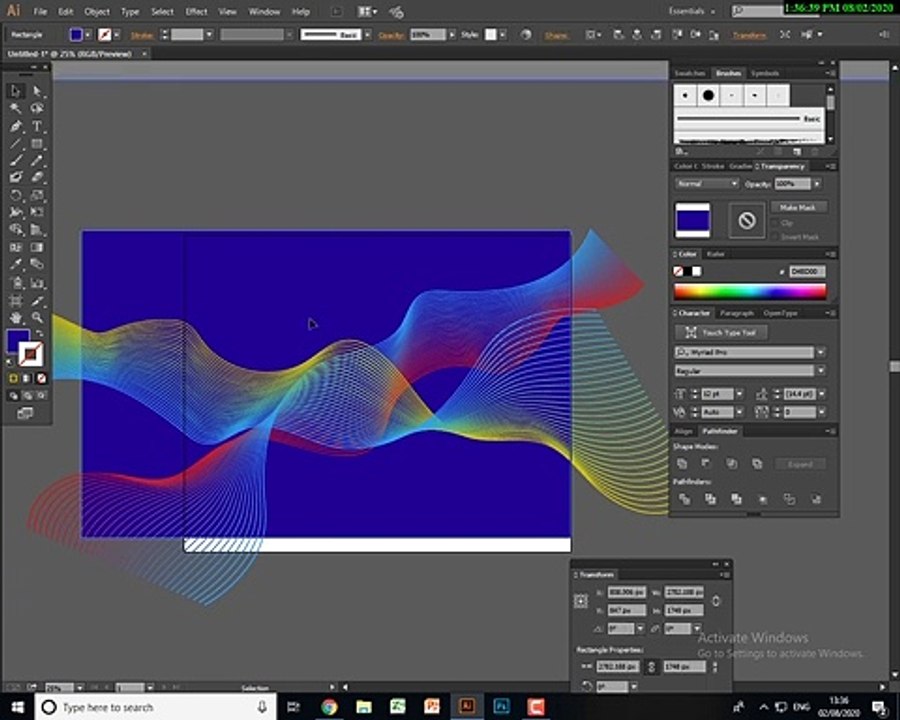Switch to the Paragraph tab
Screen dimensions: 900x720
[x=736, y=313]
